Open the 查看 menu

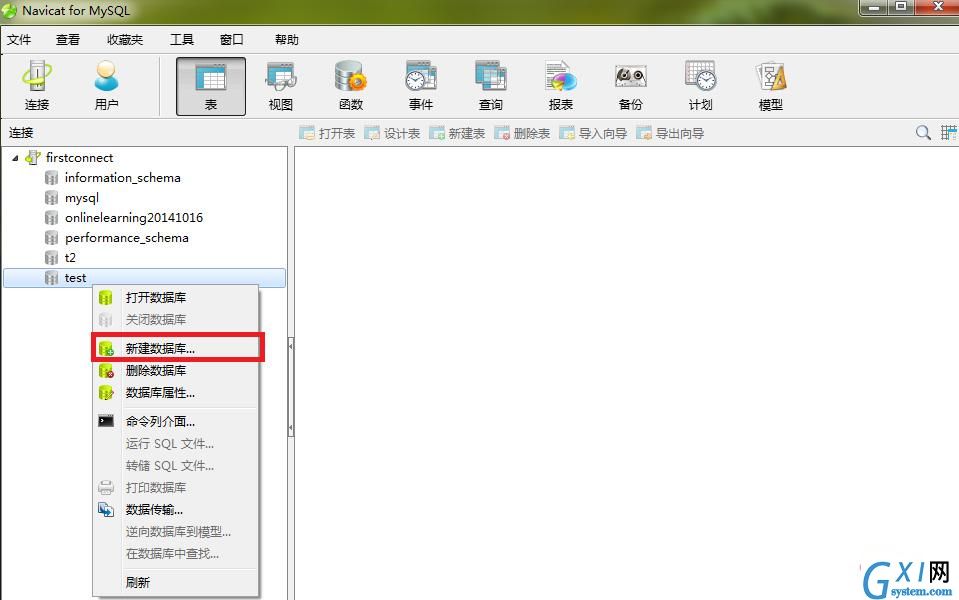[x=67, y=40]
